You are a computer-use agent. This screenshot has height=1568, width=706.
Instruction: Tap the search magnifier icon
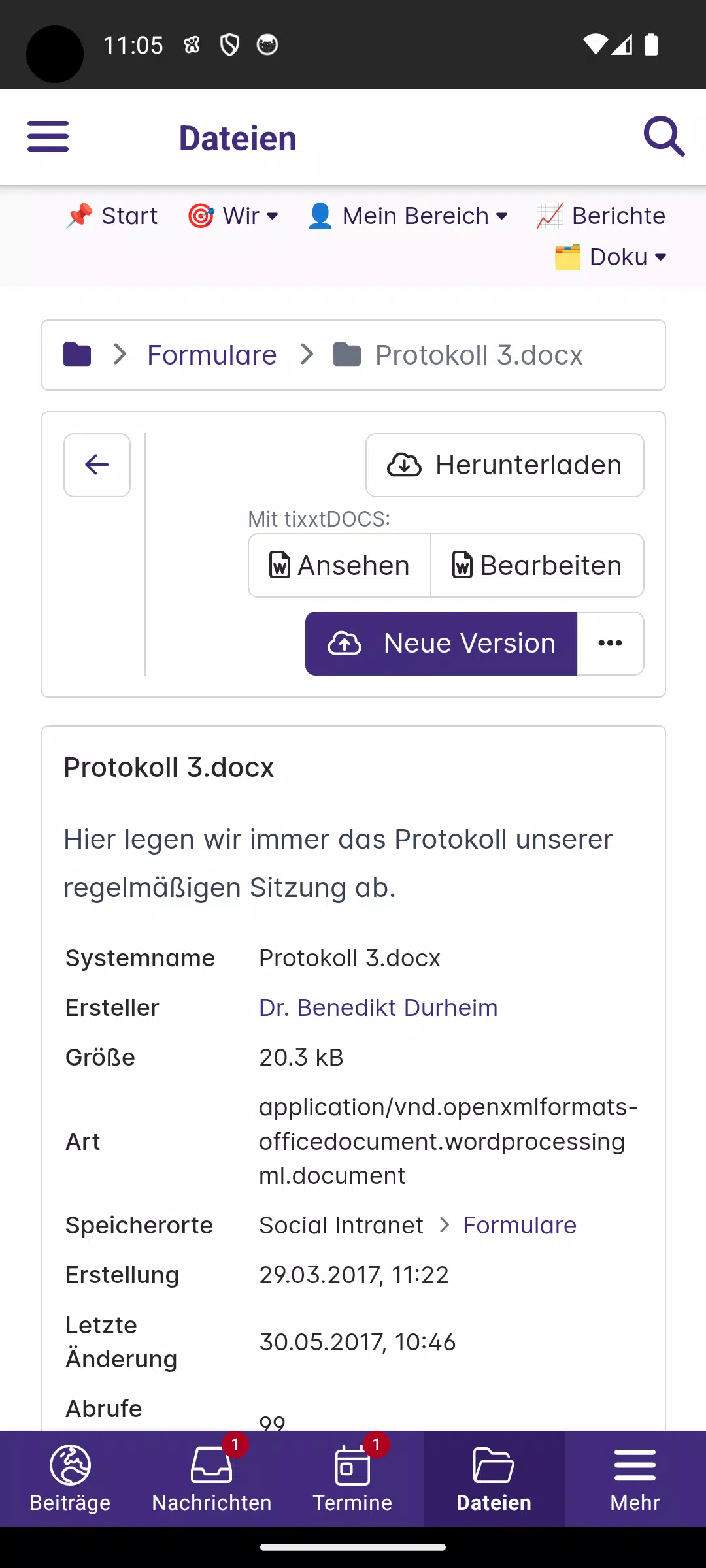coord(664,137)
